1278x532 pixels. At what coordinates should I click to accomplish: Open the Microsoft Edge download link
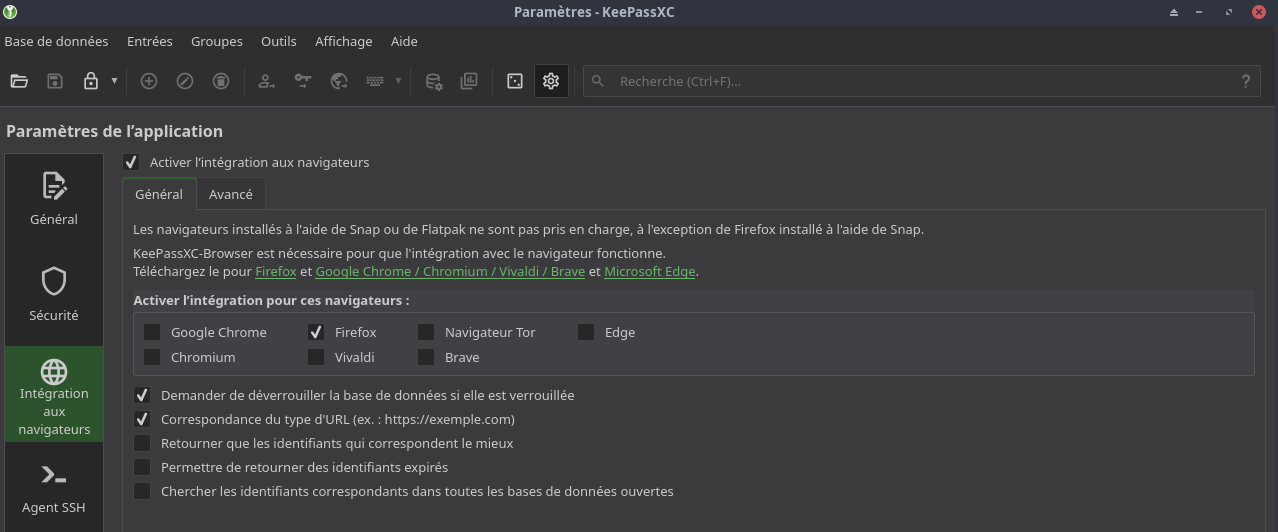coord(650,271)
